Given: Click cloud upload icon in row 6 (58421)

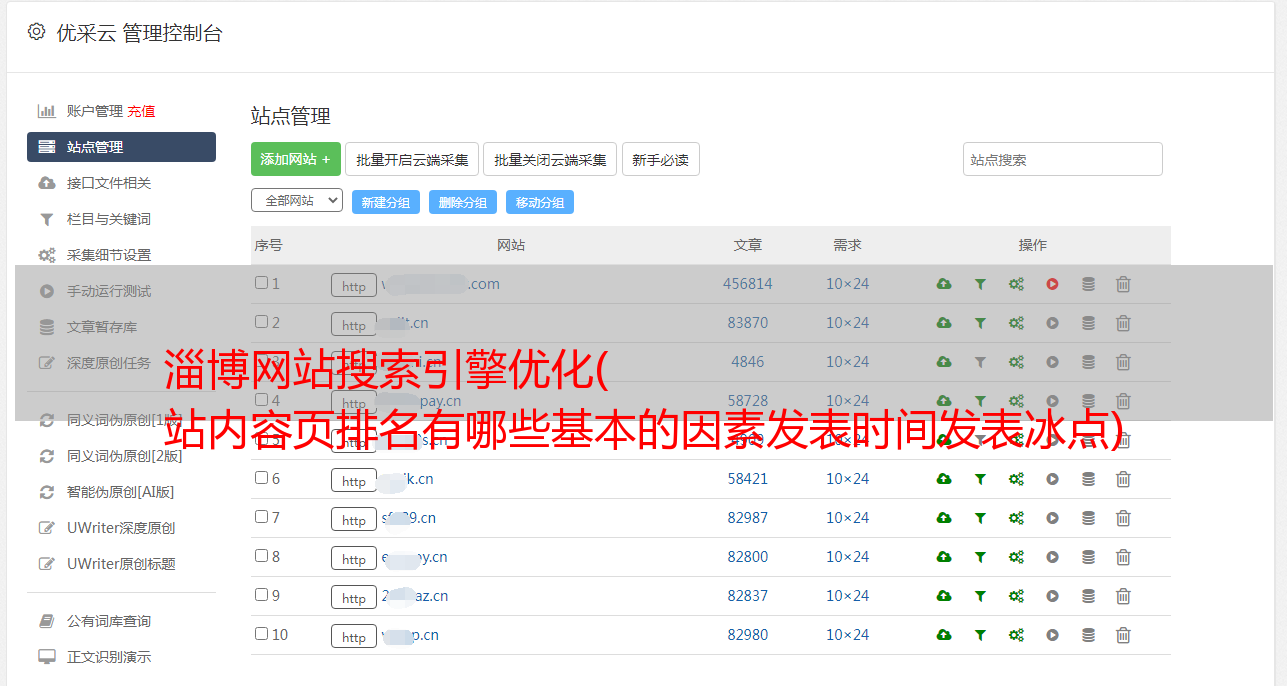Looking at the screenshot, I should 944,479.
